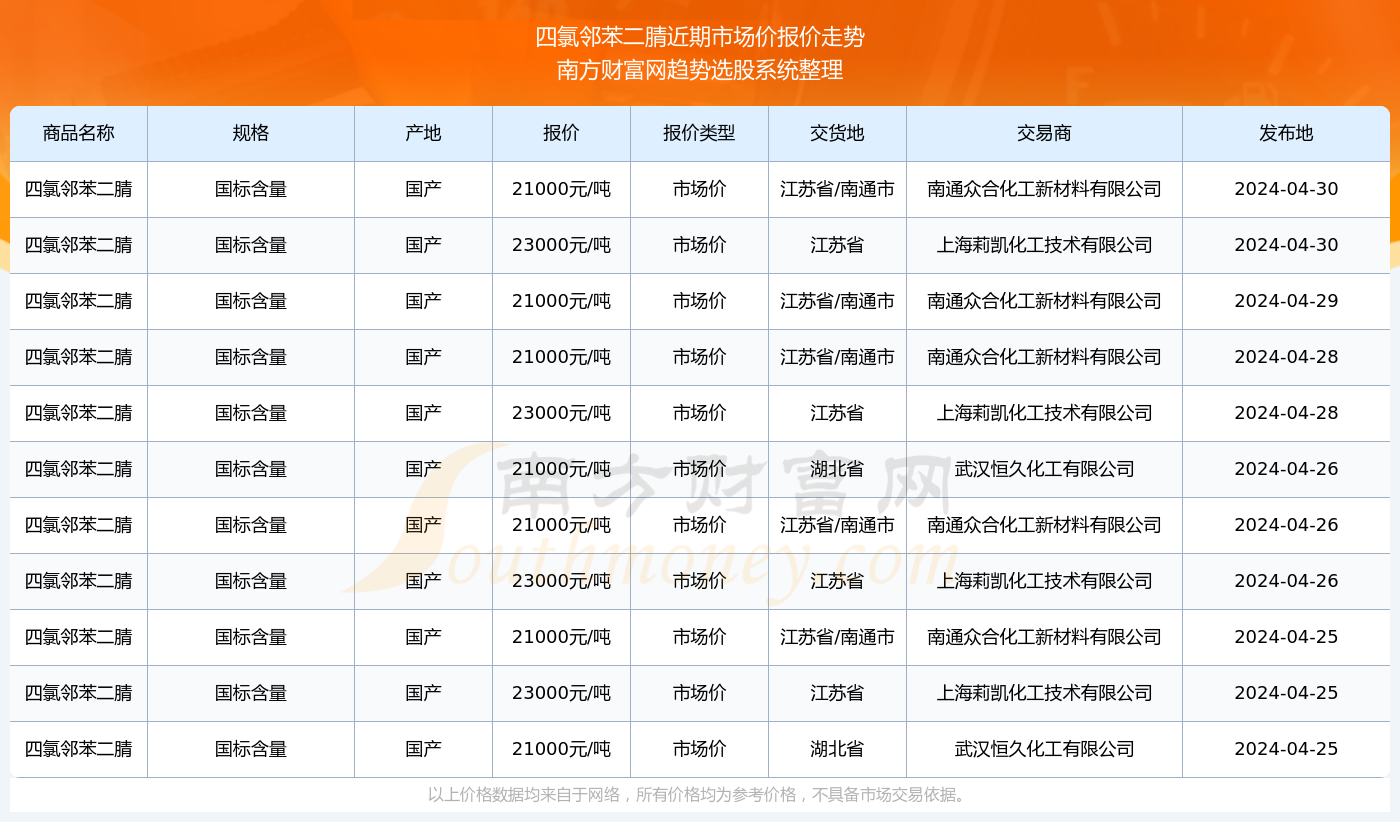Click 2024-04-26 date in 武汉恒久 row
This screenshot has width=1400, height=822.
pyautogui.click(x=1286, y=469)
